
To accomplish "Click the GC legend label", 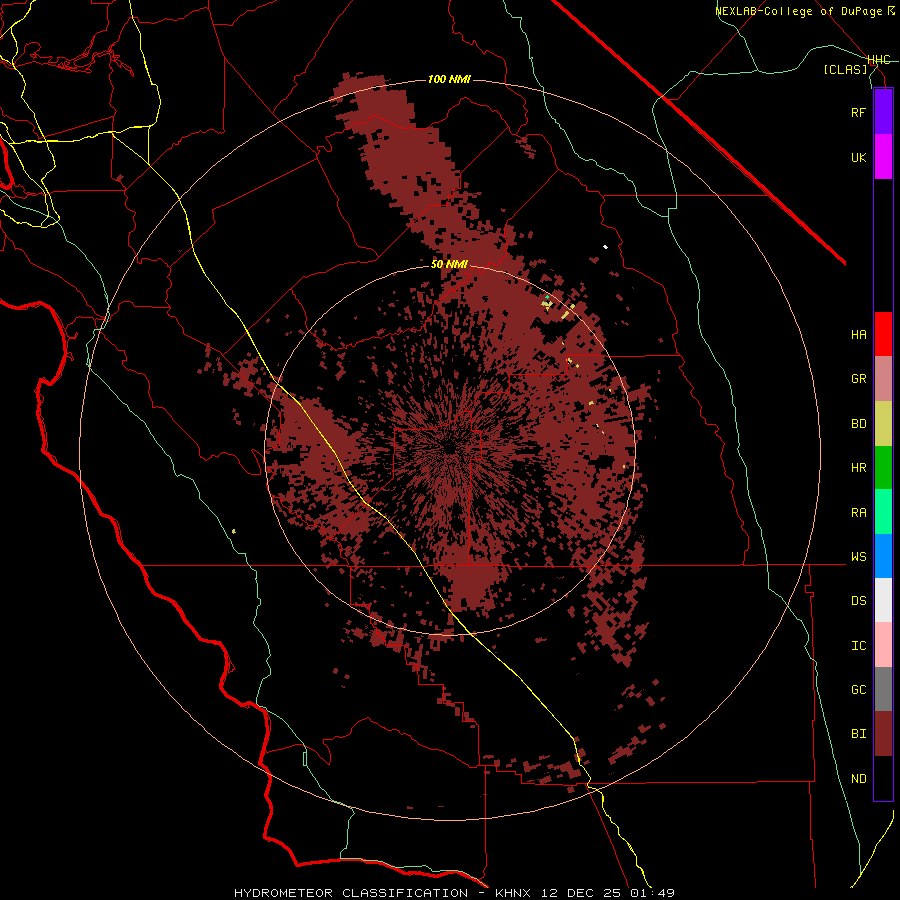I will [x=858, y=690].
